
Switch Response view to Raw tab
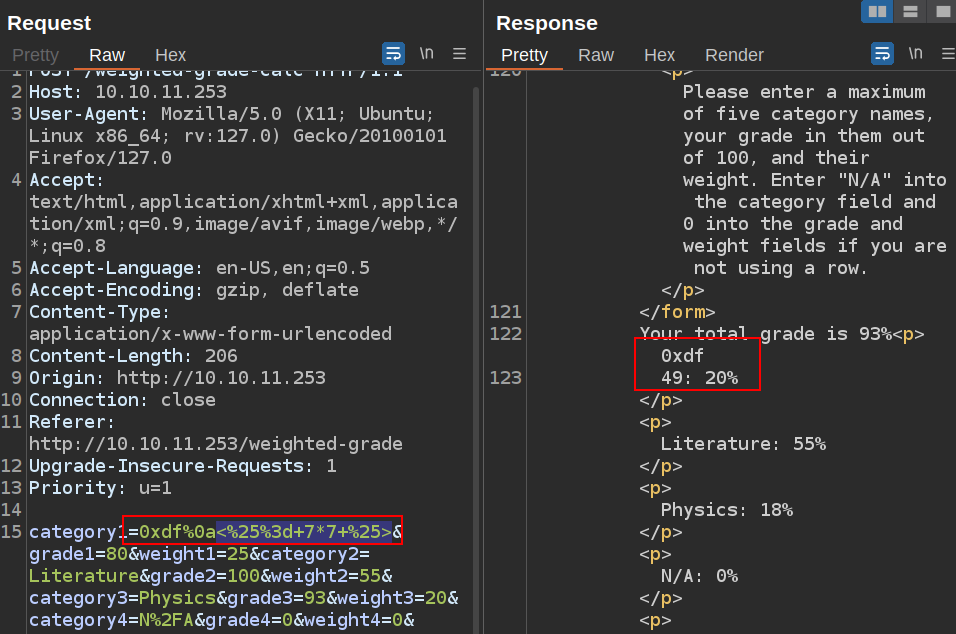point(596,55)
